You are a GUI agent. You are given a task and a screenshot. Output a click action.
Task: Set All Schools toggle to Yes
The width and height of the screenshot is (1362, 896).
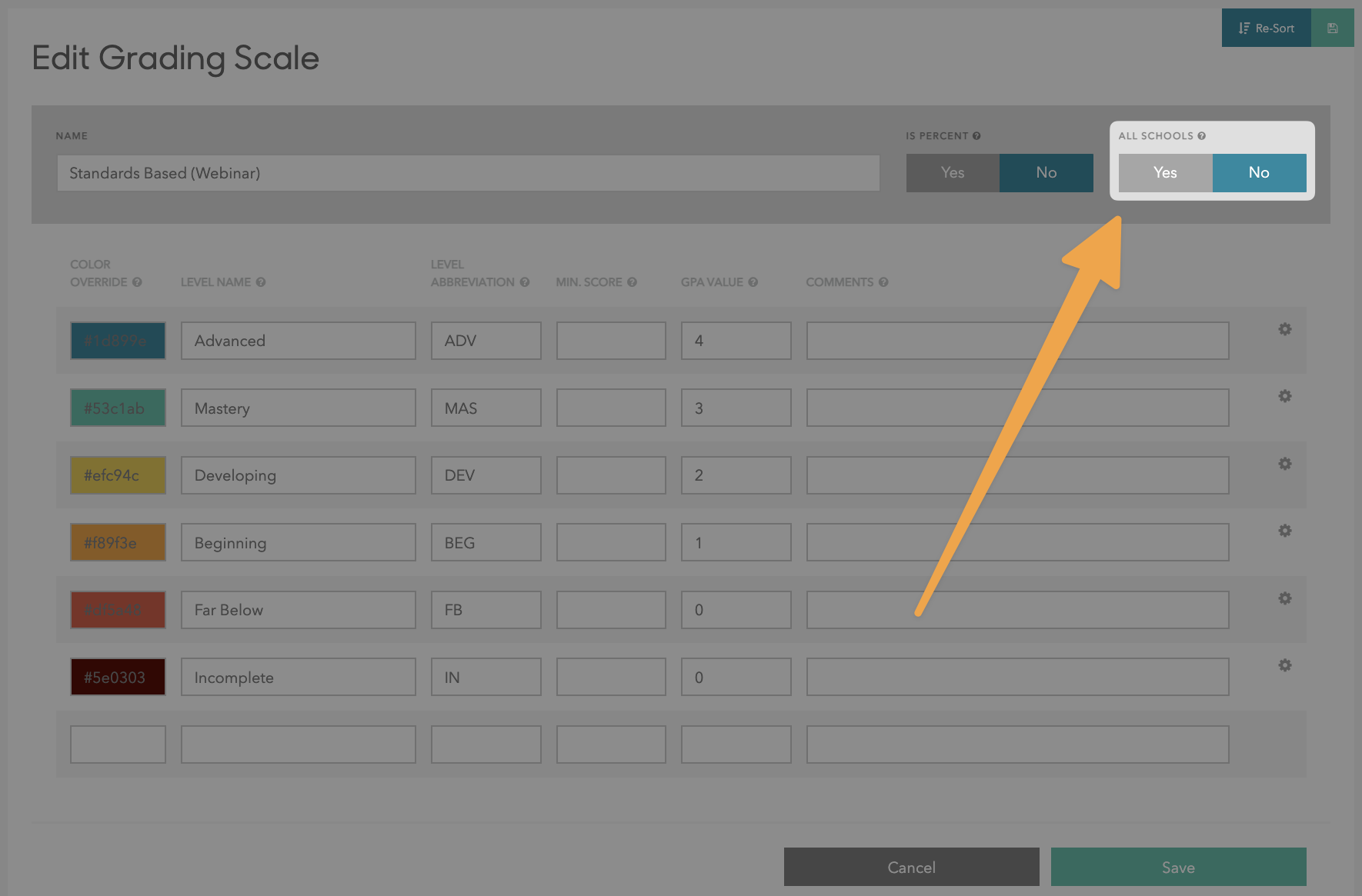click(1165, 173)
